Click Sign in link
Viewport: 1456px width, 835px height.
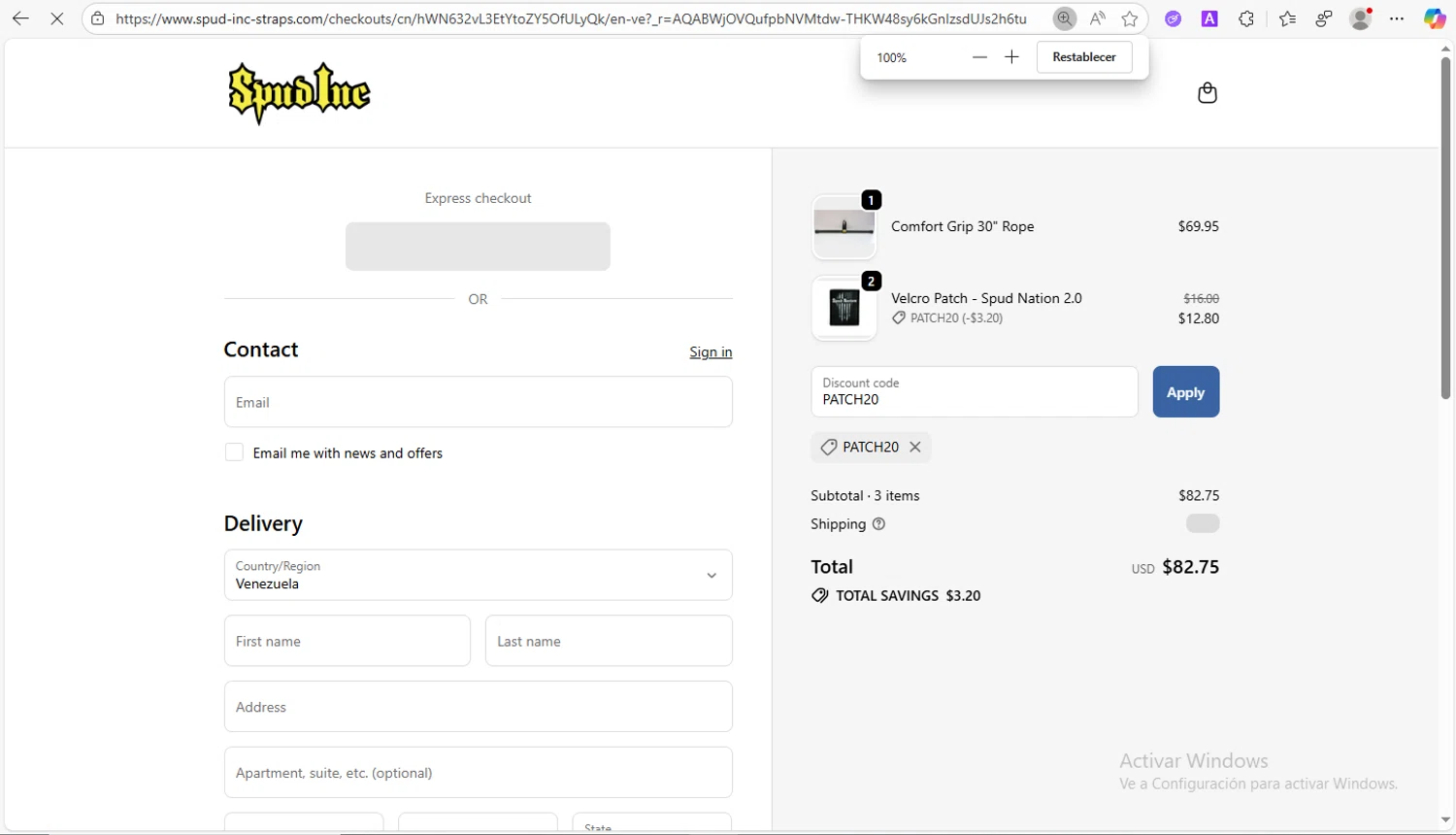pos(711,351)
